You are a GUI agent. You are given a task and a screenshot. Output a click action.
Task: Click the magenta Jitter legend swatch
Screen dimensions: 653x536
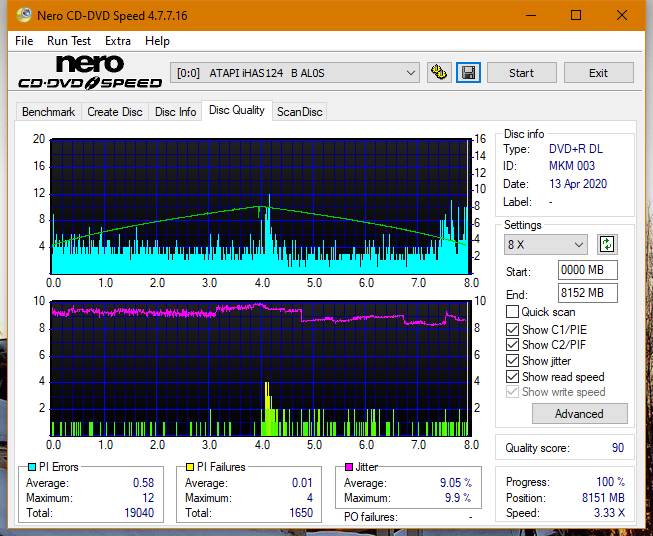349,467
